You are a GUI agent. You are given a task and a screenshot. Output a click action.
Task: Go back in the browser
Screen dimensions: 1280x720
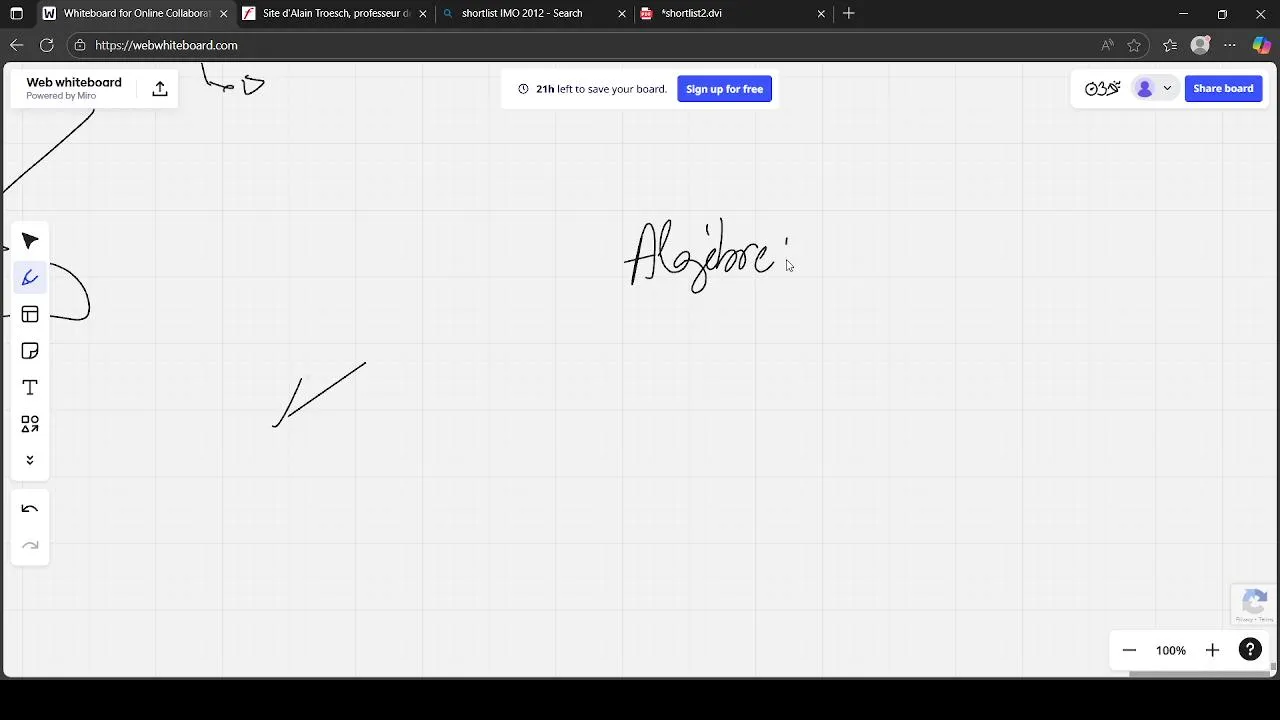pyautogui.click(x=16, y=45)
